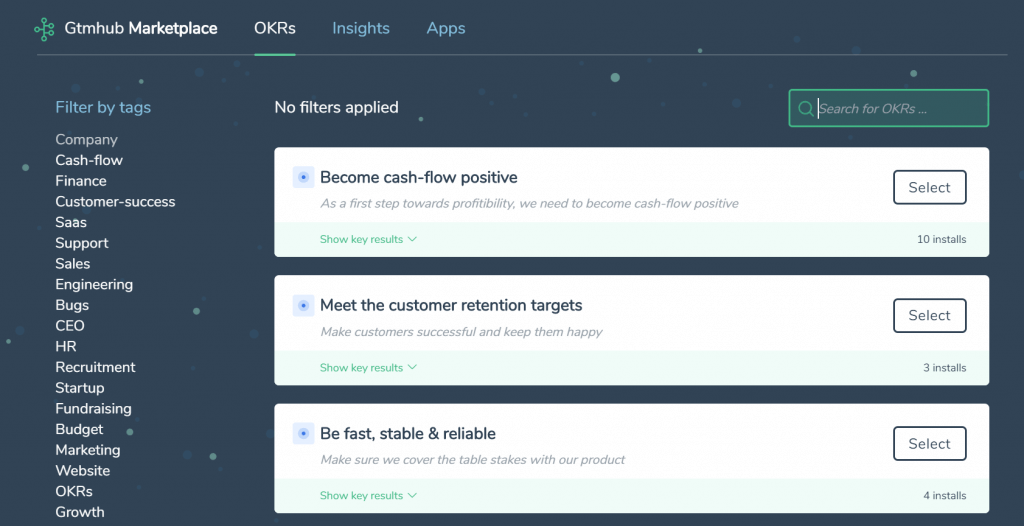The width and height of the screenshot is (1024, 526).
Task: Show key results for Be fast, stable & reliable
Action: [368, 495]
